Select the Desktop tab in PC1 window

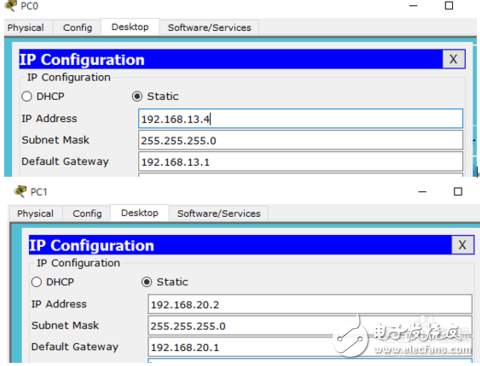tap(140, 213)
